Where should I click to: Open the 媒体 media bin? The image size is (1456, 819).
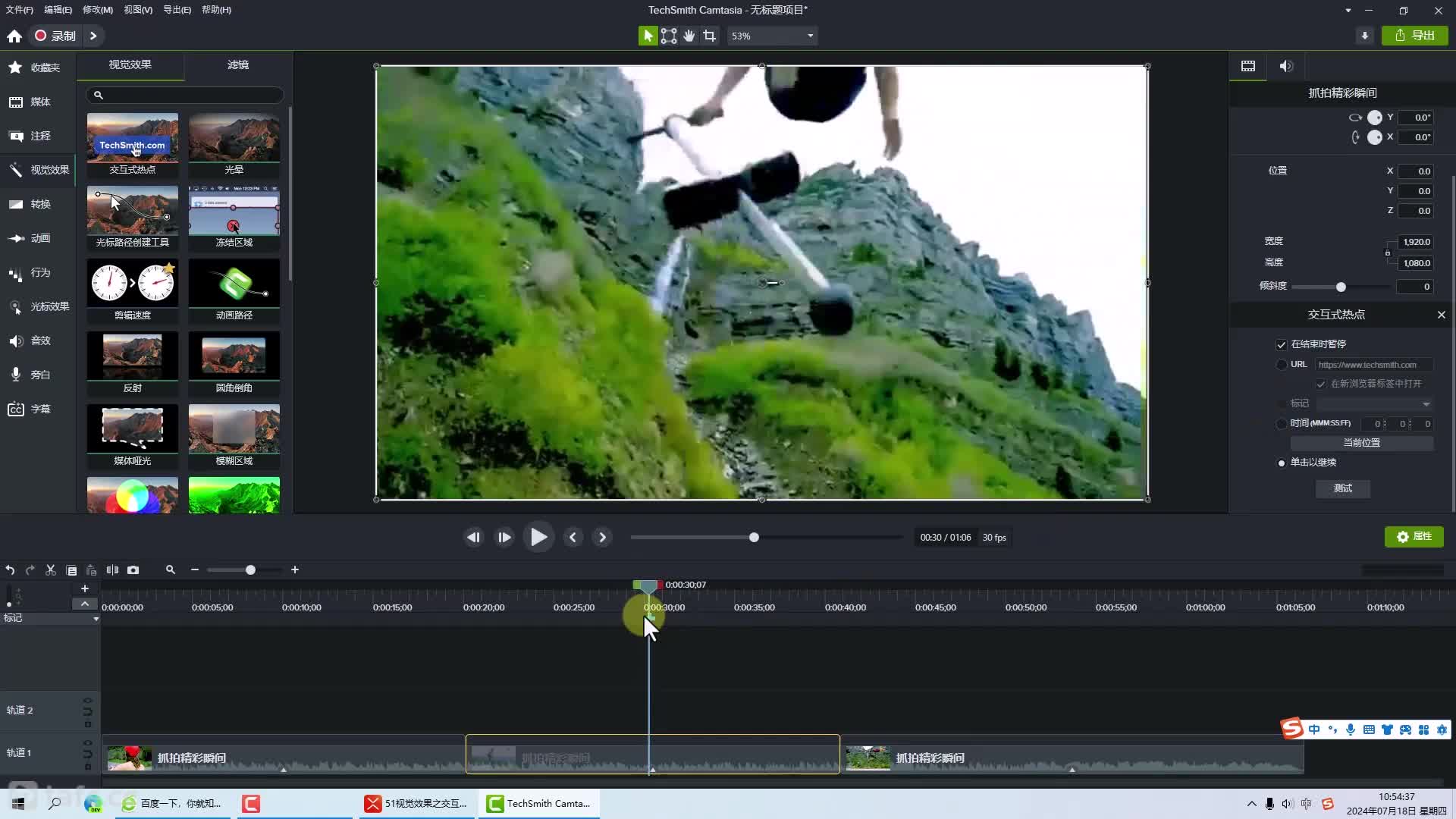[x=37, y=102]
